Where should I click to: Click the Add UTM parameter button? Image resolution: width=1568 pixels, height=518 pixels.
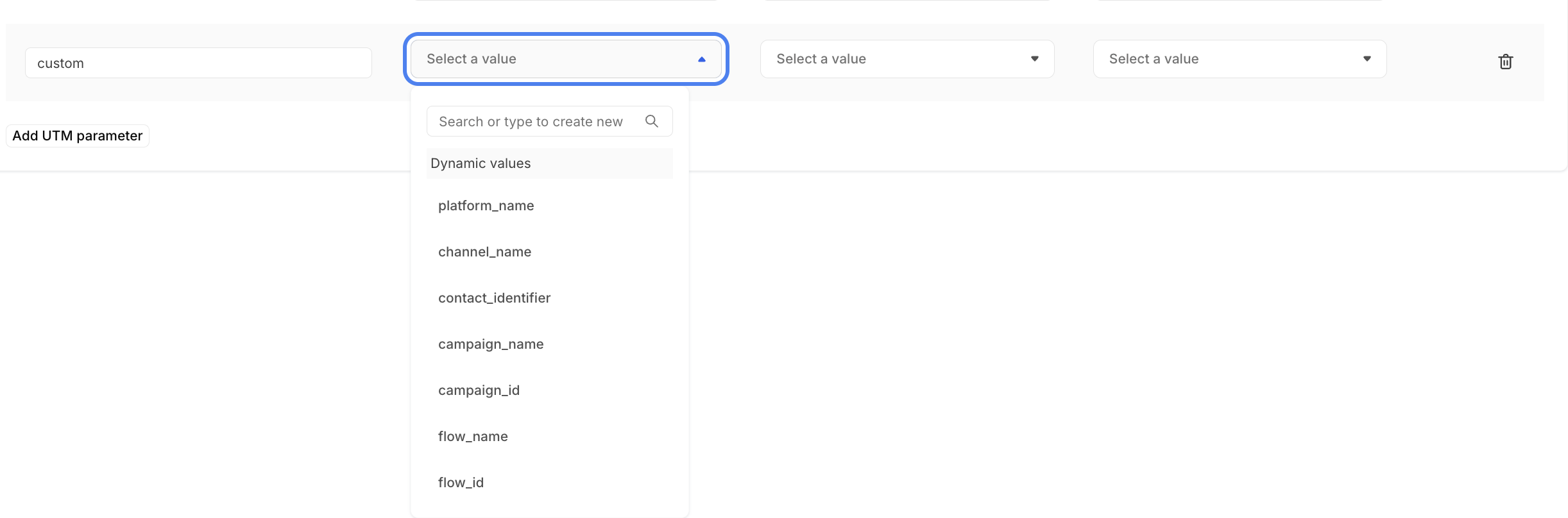pyautogui.click(x=78, y=136)
